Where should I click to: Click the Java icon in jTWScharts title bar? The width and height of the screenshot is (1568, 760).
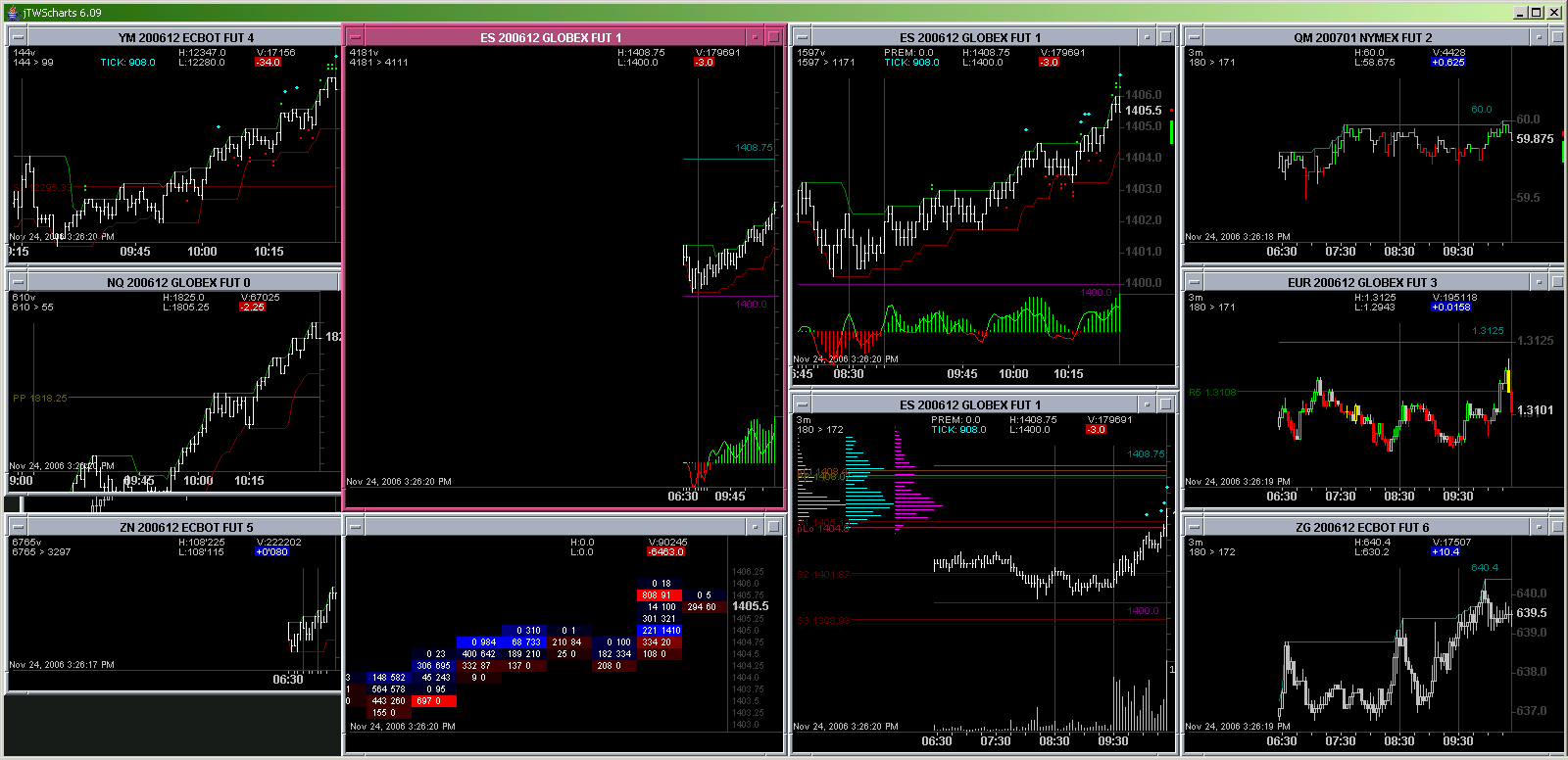[x=11, y=12]
